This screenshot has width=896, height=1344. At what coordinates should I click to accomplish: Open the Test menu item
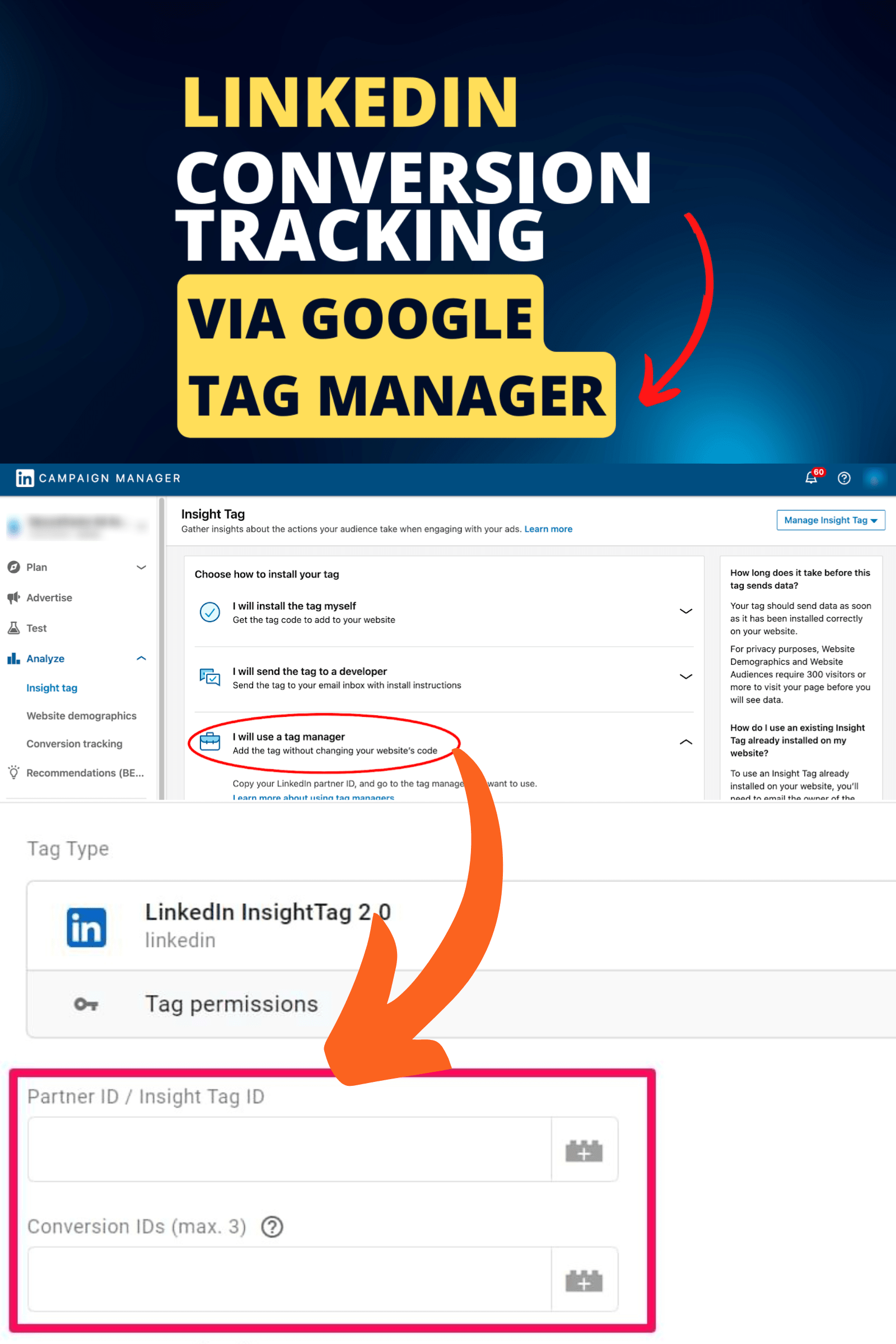36,628
